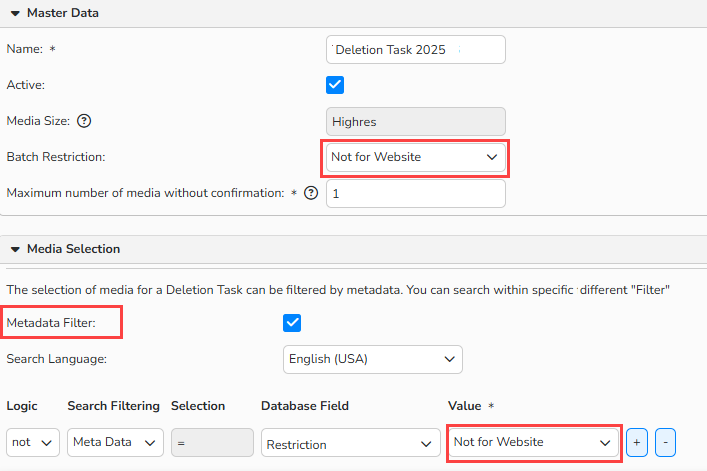Click the Name label
Screen dimensions: 707x471
coord(25,49)
